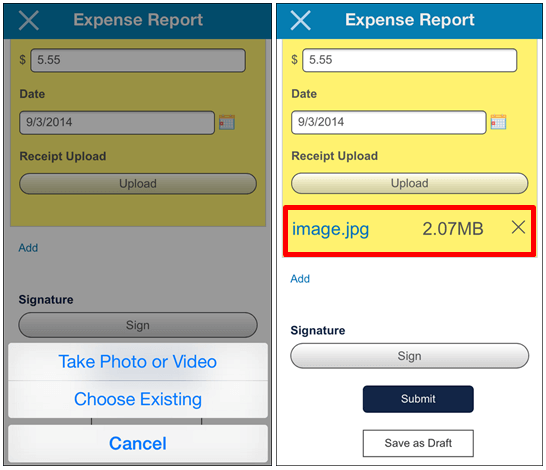Click the Add link on the left form
546x470 pixels.
pos(28,248)
